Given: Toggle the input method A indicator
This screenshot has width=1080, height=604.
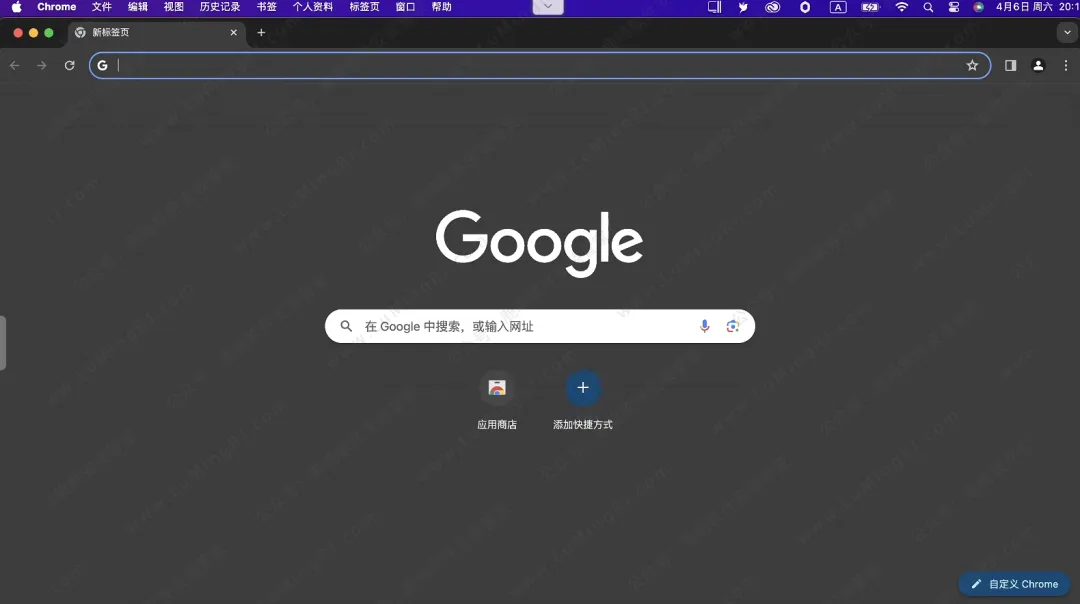Looking at the screenshot, I should (838, 7).
